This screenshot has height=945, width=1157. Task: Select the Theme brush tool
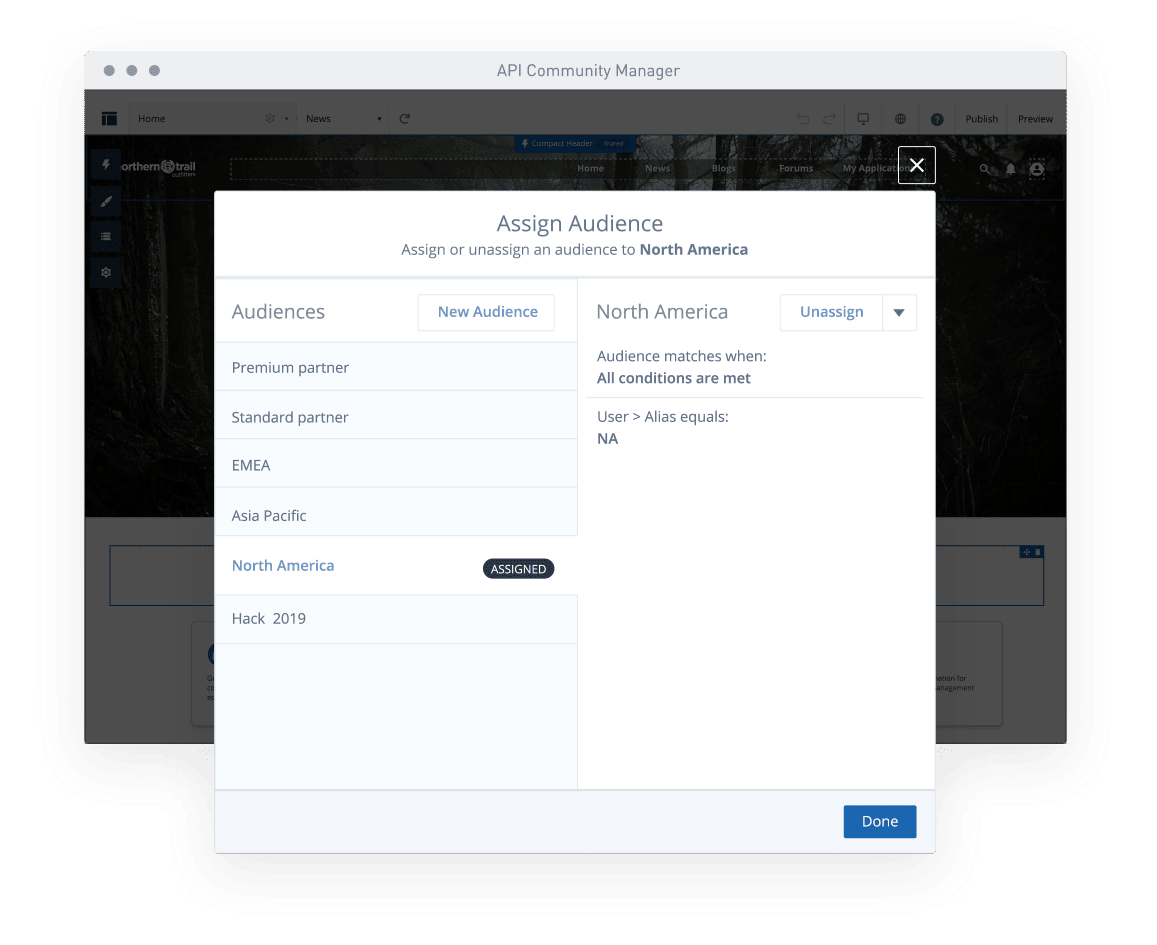(106, 201)
